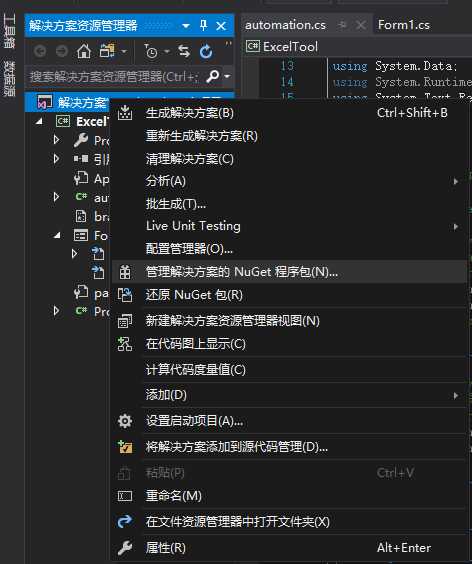Choose 新建解决方案资源管理器视图(N)
Image resolution: width=472 pixels, height=564 pixels.
point(289,320)
